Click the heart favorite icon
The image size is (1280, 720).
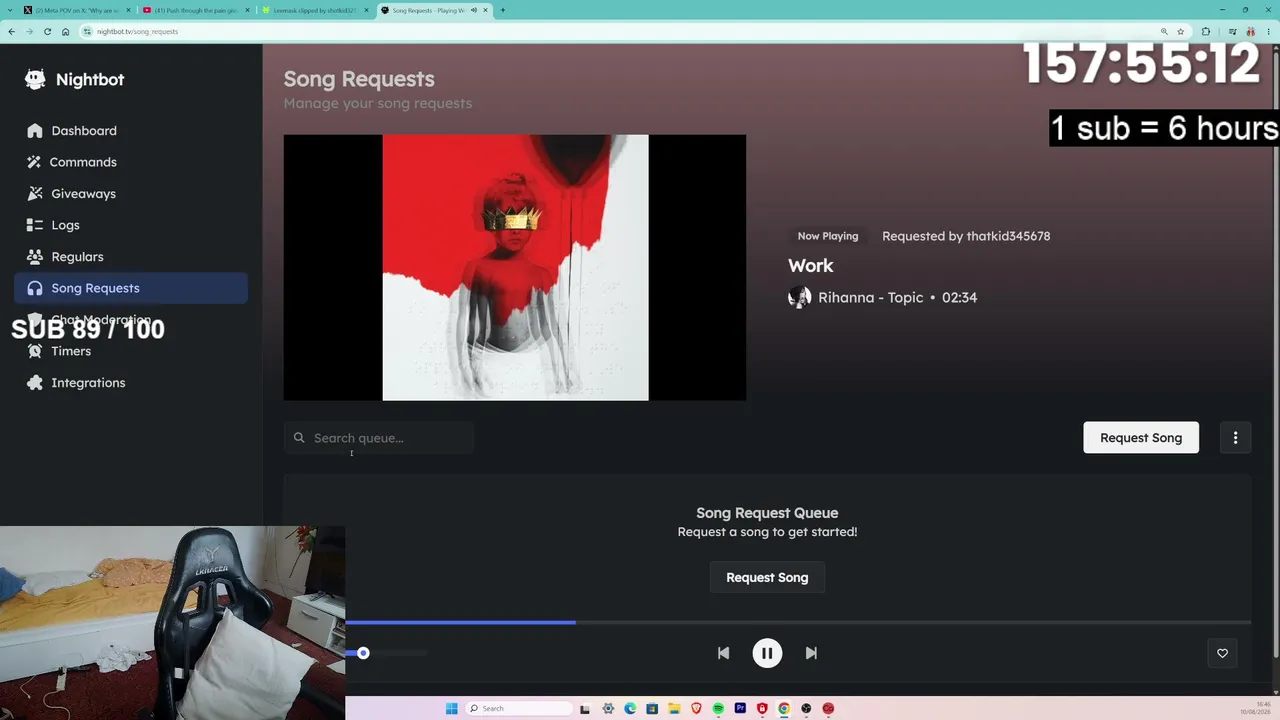click(1222, 653)
